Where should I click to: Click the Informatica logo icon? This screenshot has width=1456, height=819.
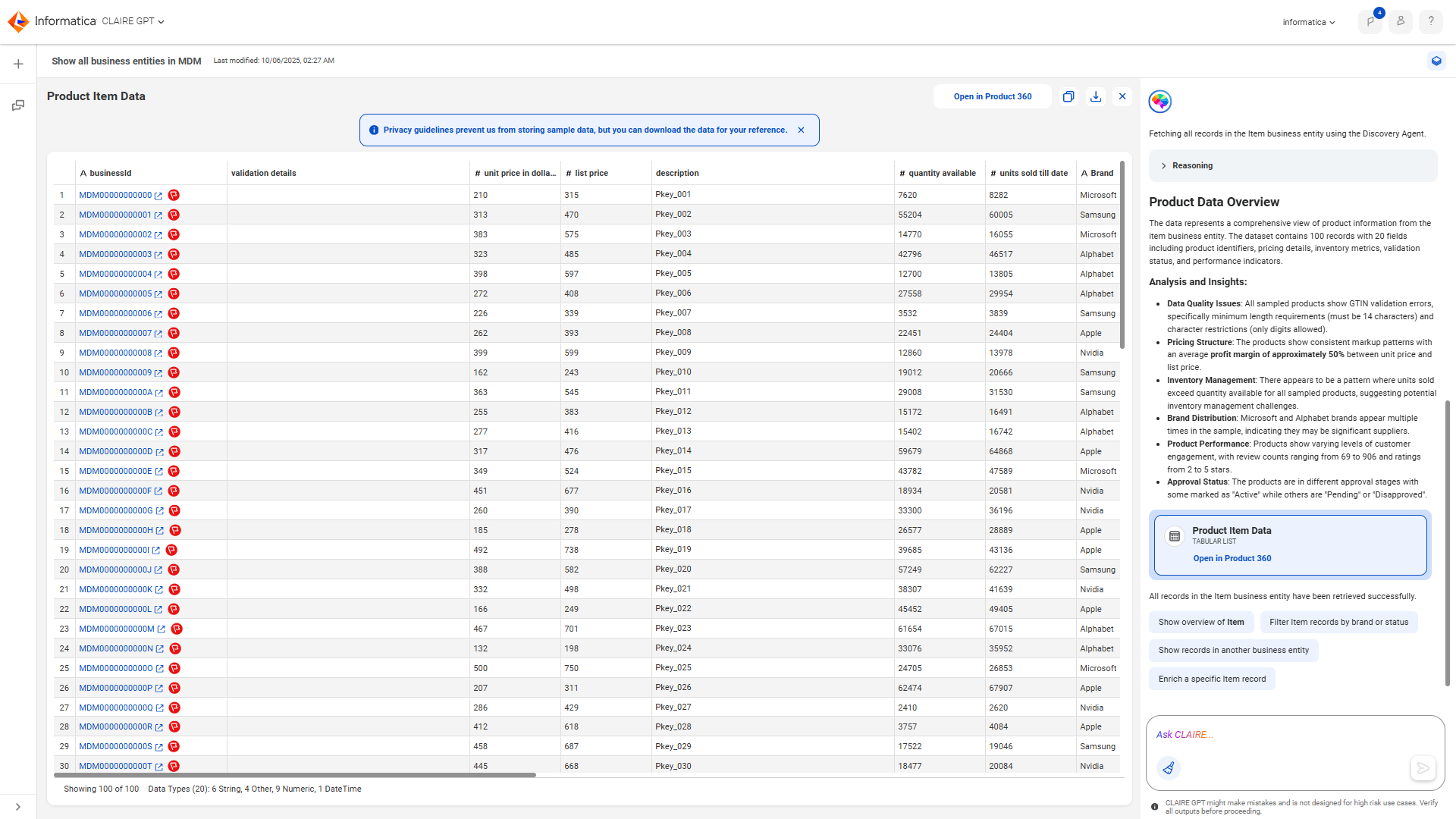point(18,21)
